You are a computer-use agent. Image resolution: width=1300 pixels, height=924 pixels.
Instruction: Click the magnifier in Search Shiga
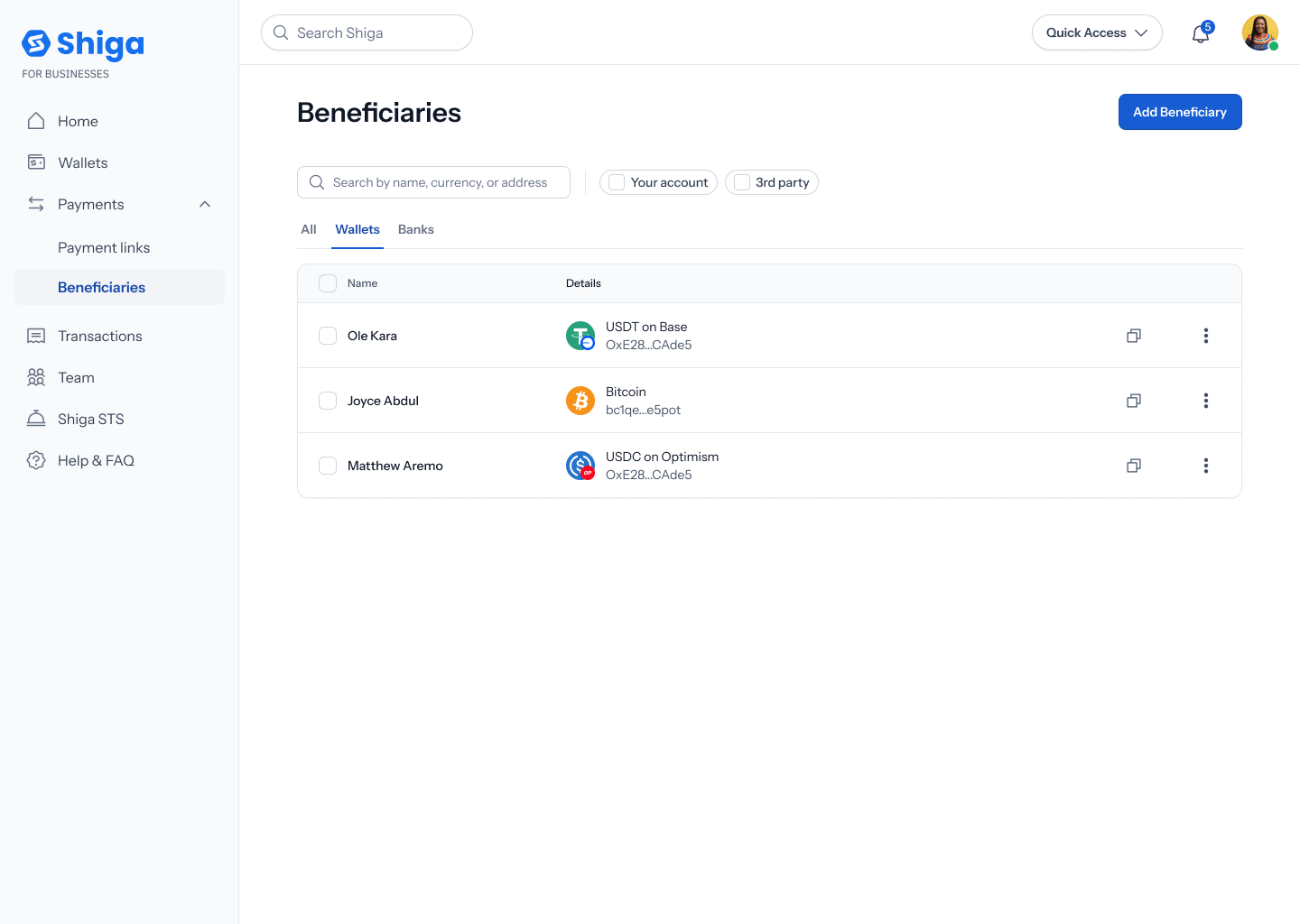[x=281, y=32]
